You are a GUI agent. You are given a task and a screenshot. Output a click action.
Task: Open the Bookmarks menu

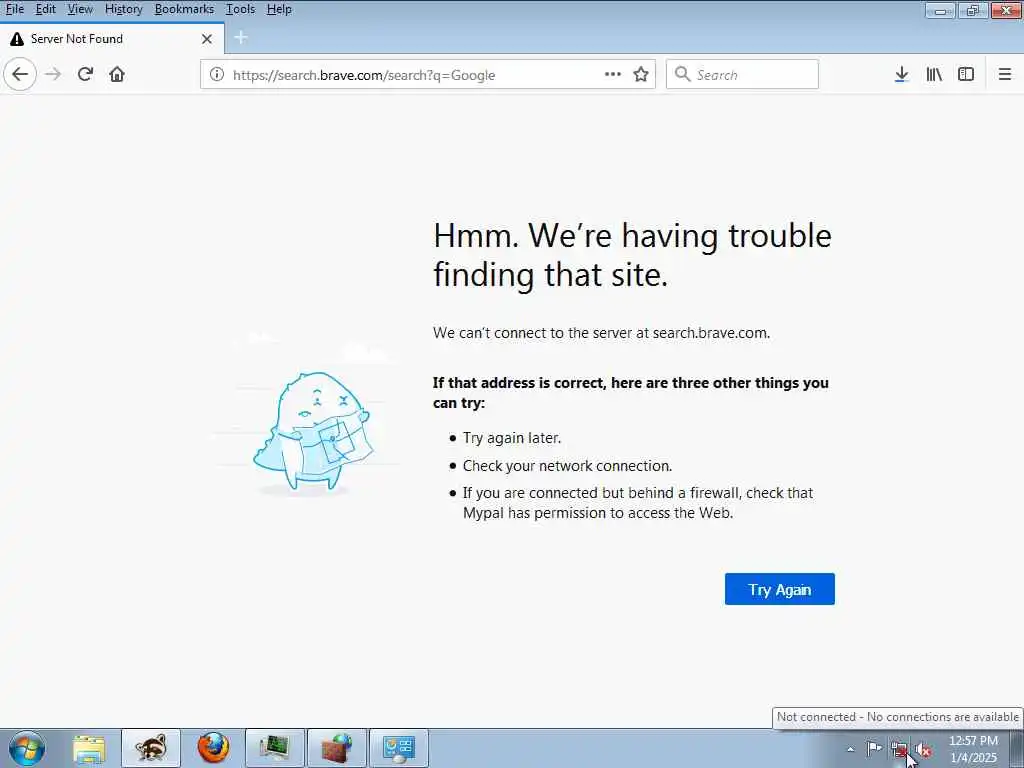pyautogui.click(x=184, y=9)
